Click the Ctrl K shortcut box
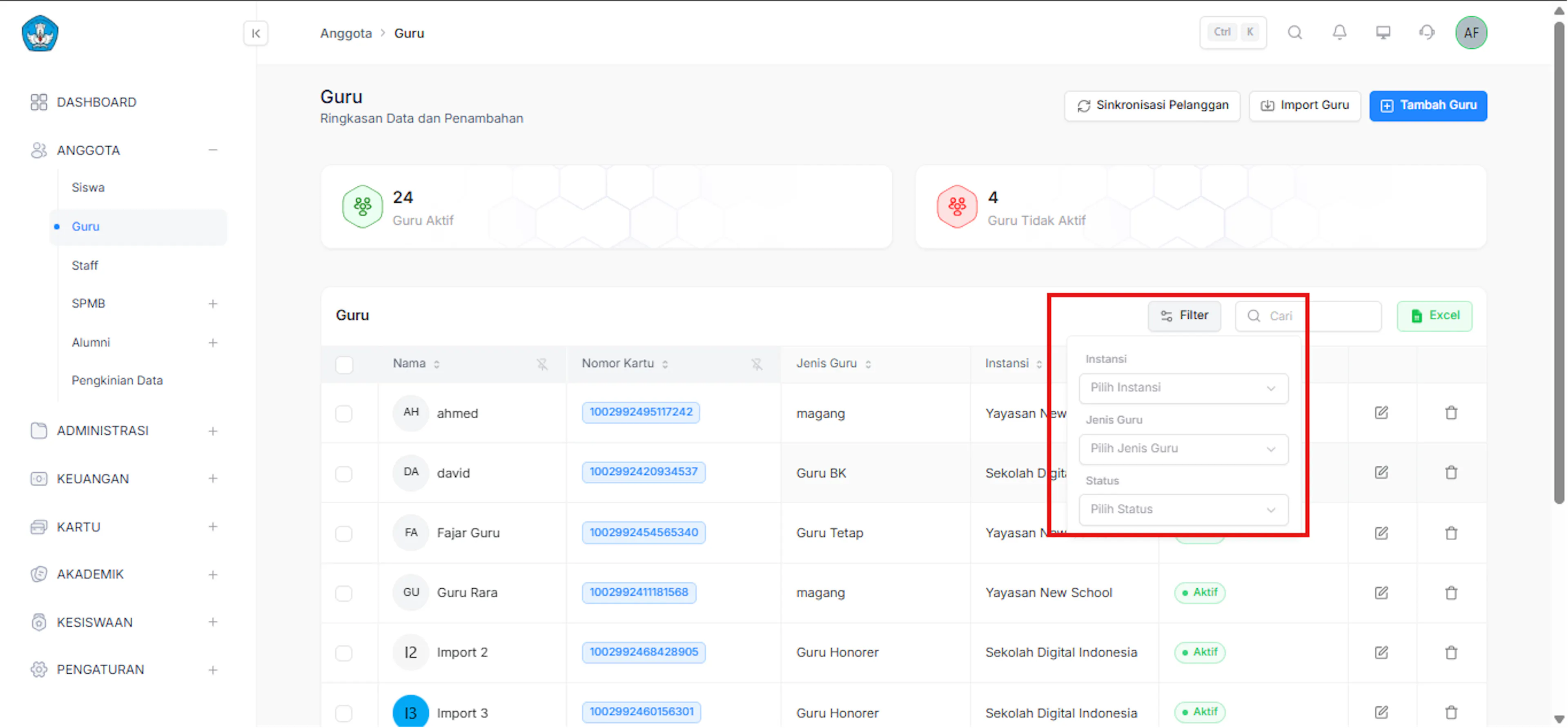The image size is (1568, 728). pos(1233,32)
